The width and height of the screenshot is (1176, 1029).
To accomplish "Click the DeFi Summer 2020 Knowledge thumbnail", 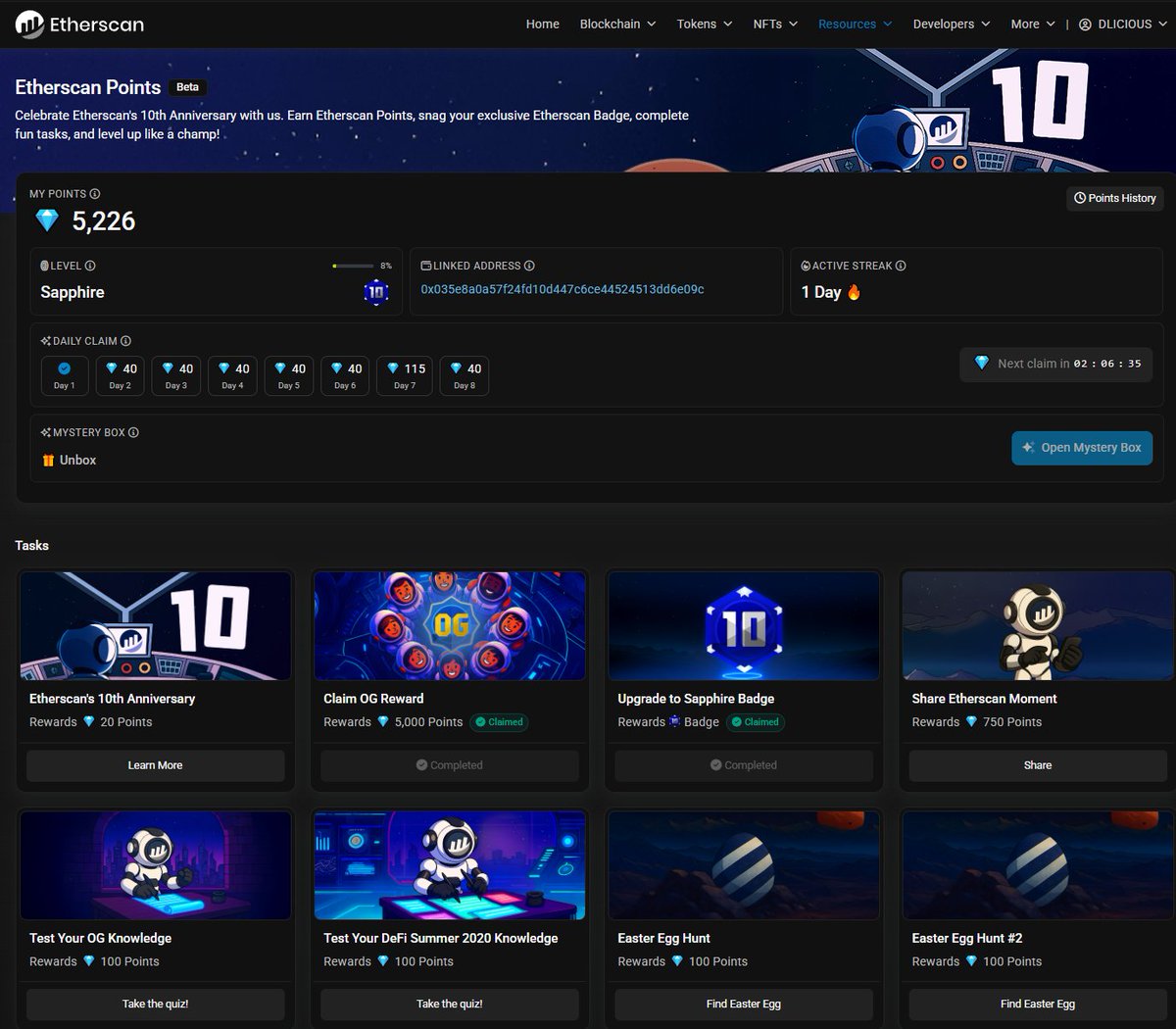I will click(450, 865).
